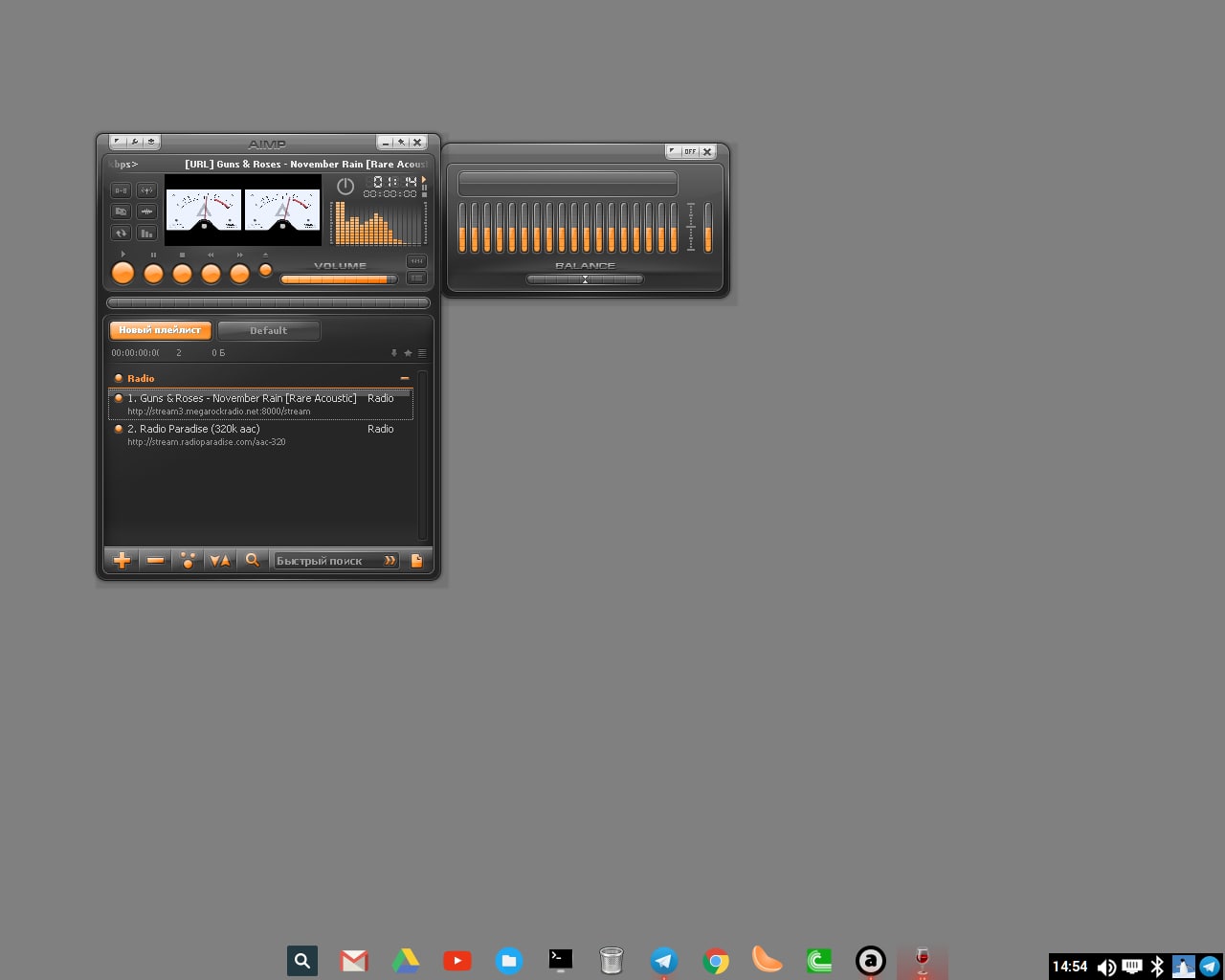Open the equalizer presets menu arrow
The height and width of the screenshot is (980, 1225).
click(x=674, y=151)
